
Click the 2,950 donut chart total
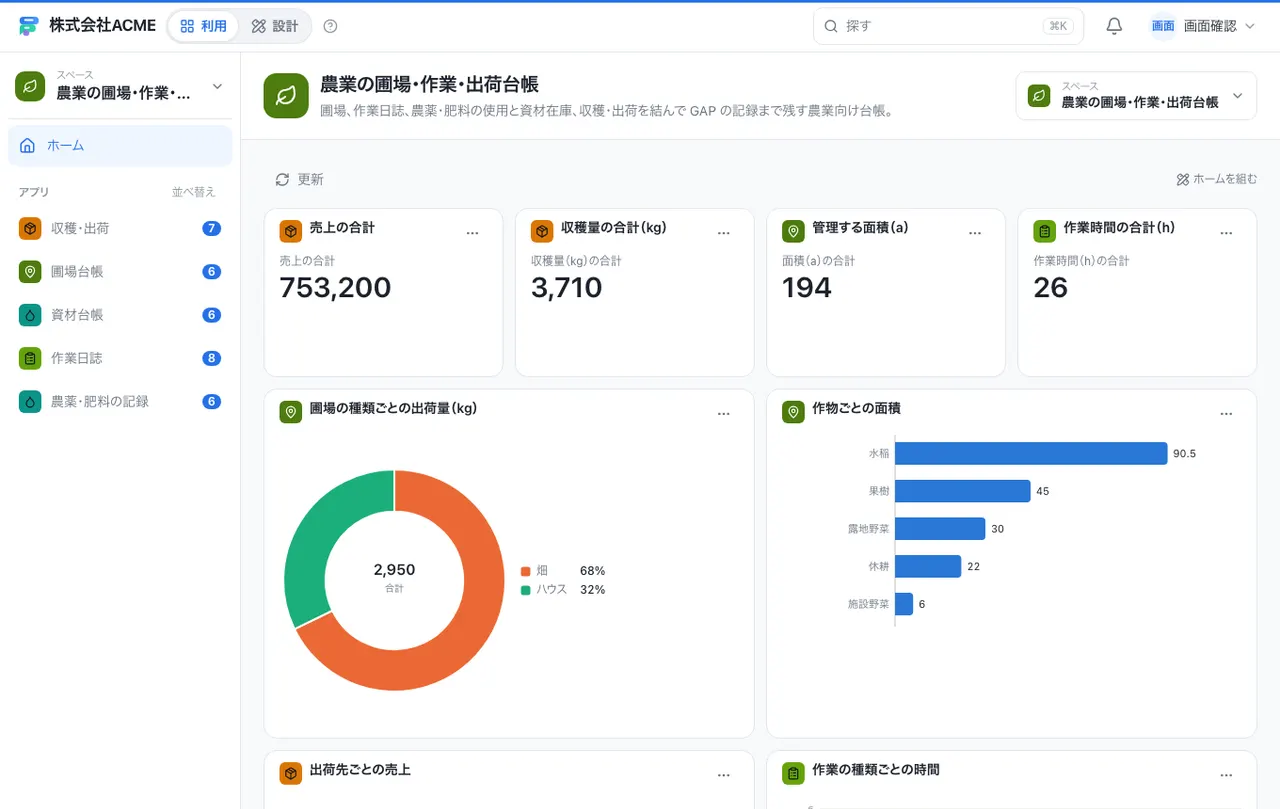(x=394, y=570)
